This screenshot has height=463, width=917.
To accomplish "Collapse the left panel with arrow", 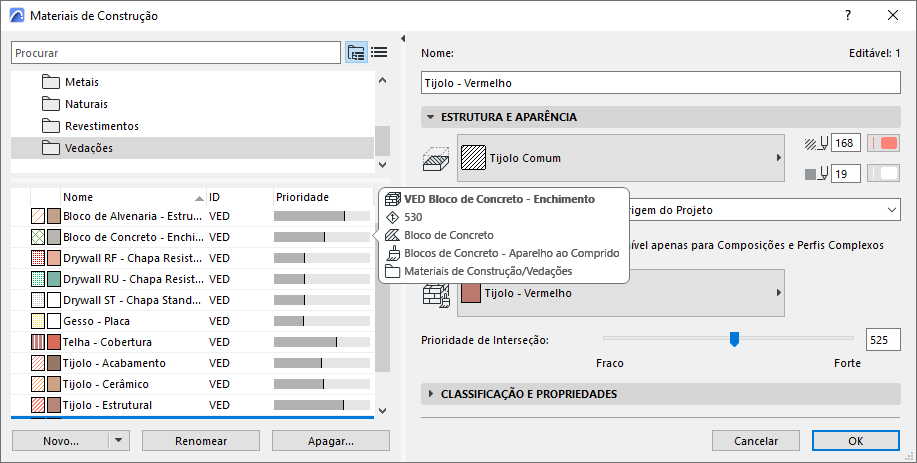I will pos(401,39).
